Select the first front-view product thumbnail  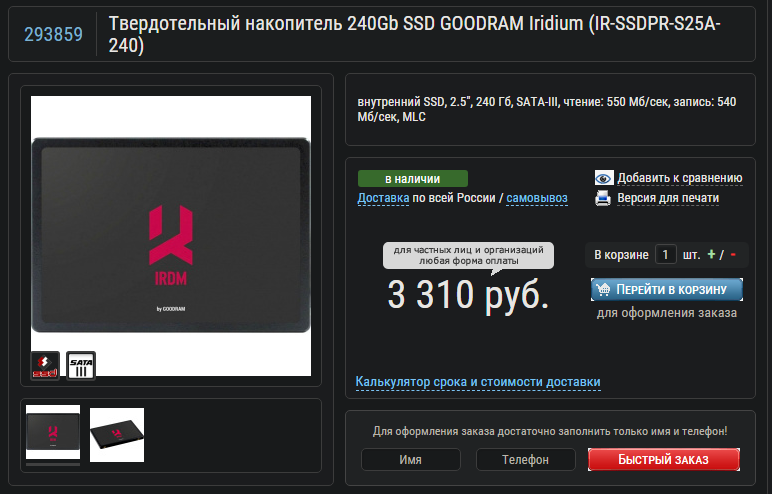click(x=53, y=432)
